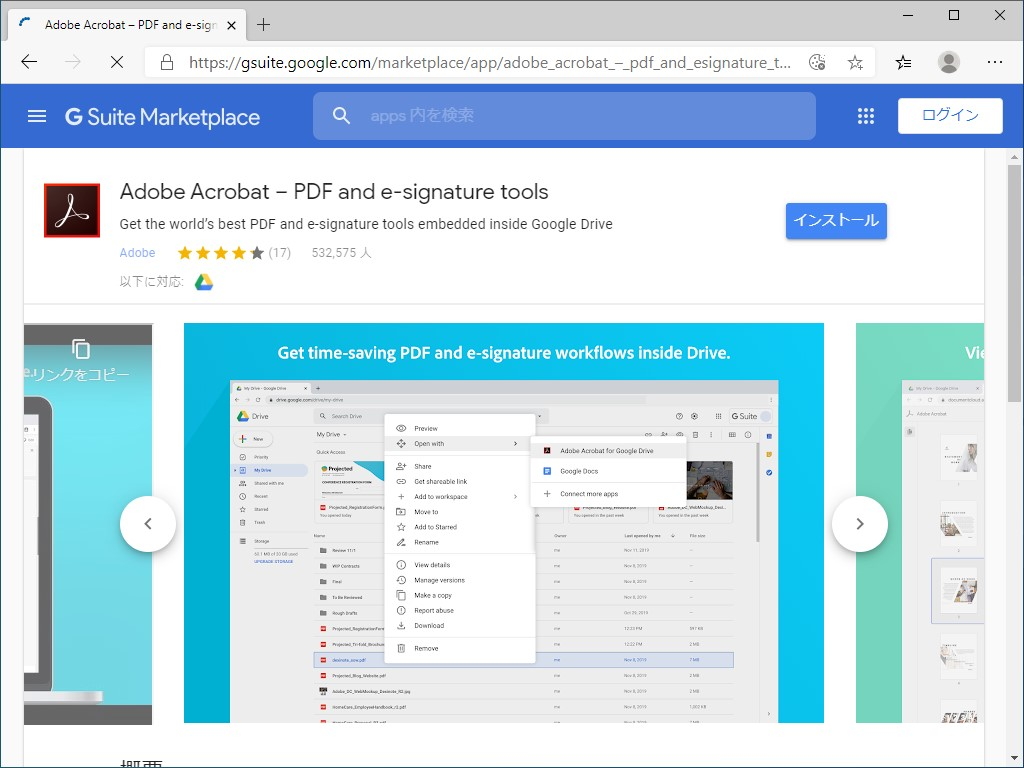1024x768 pixels.
Task: Open the hamburger navigation menu
Action: 37,115
